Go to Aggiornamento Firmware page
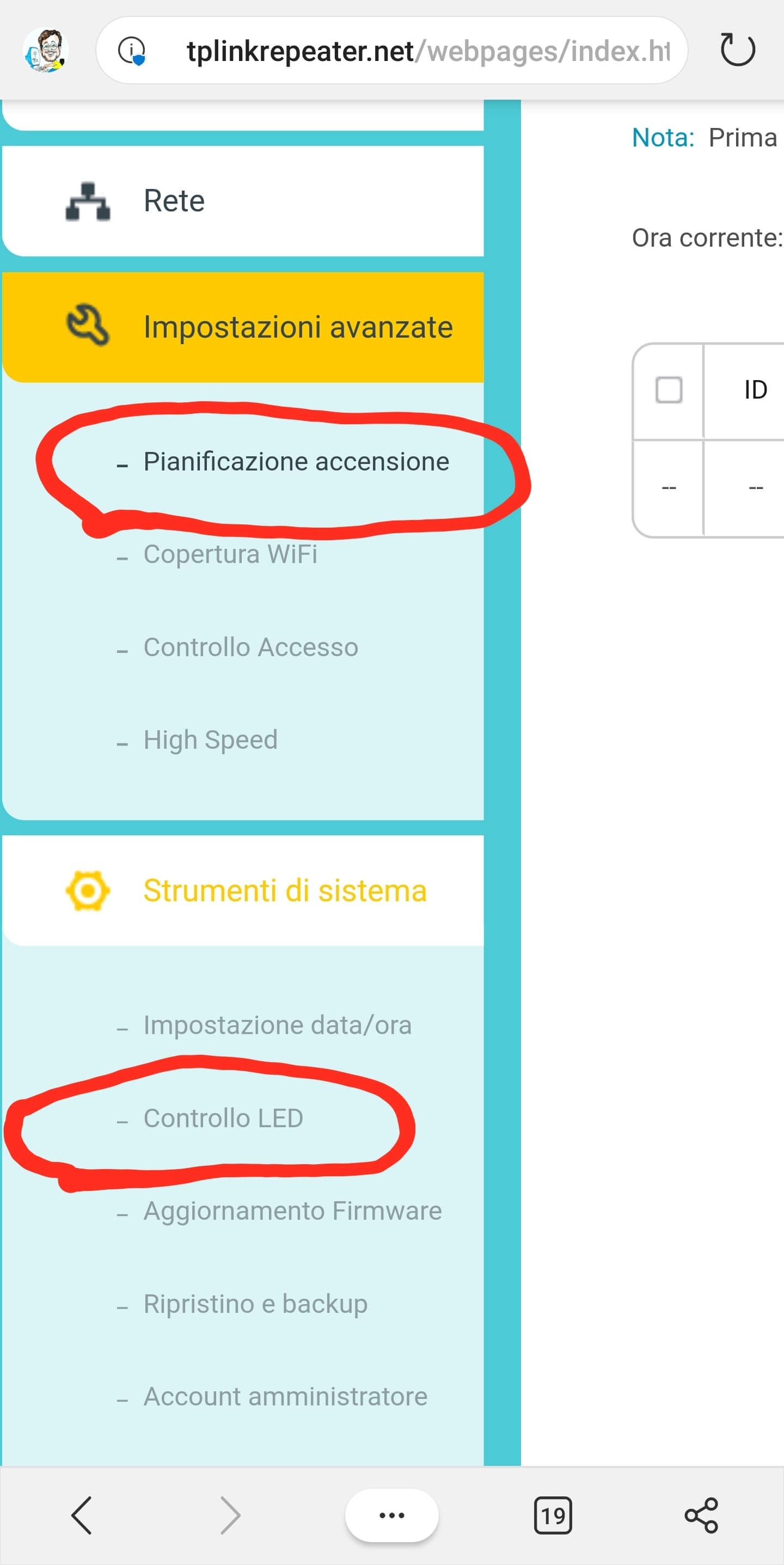Viewport: 784px width, 1565px height. (x=292, y=1211)
